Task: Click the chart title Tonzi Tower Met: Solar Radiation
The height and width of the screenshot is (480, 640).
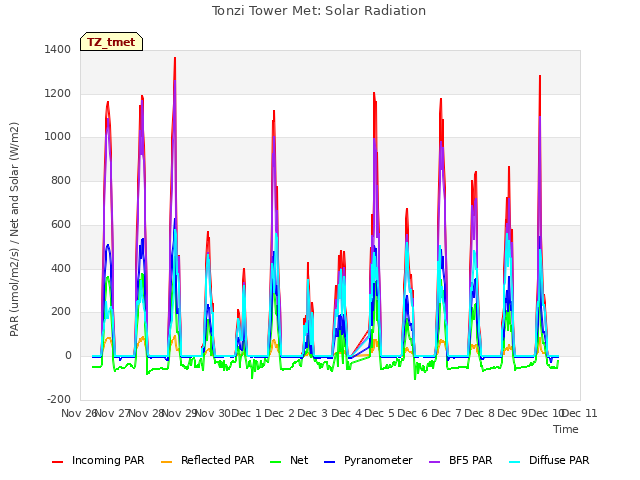Action: click(x=319, y=11)
